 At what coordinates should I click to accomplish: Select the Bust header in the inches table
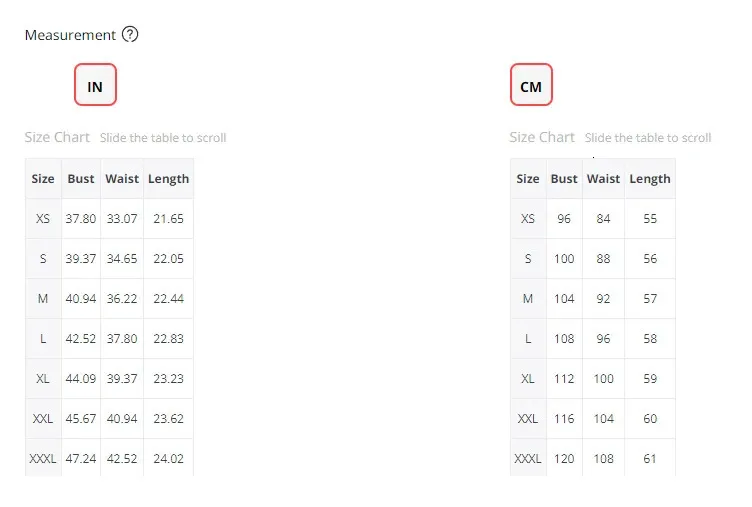(x=81, y=179)
